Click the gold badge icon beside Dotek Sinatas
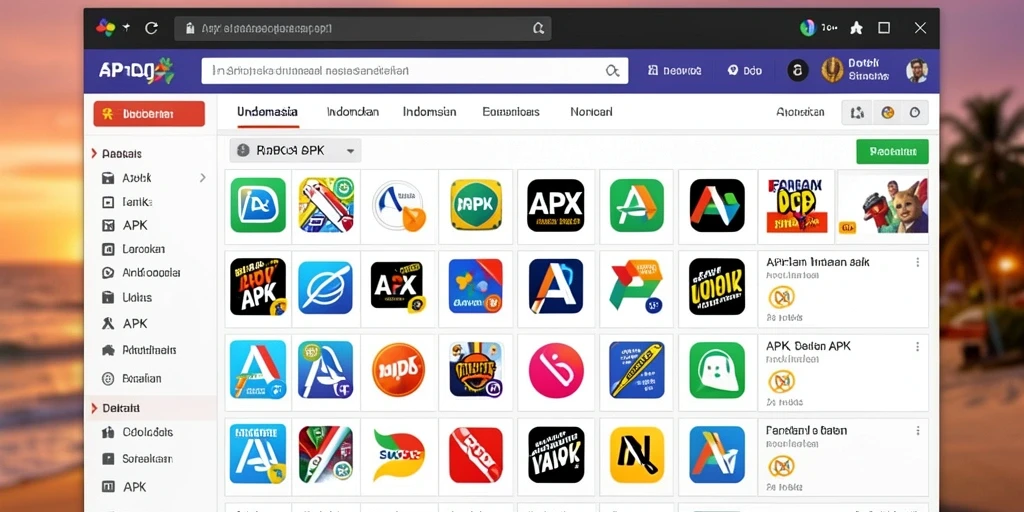Screen dimensions: 1024x512 pyautogui.click(x=832, y=70)
